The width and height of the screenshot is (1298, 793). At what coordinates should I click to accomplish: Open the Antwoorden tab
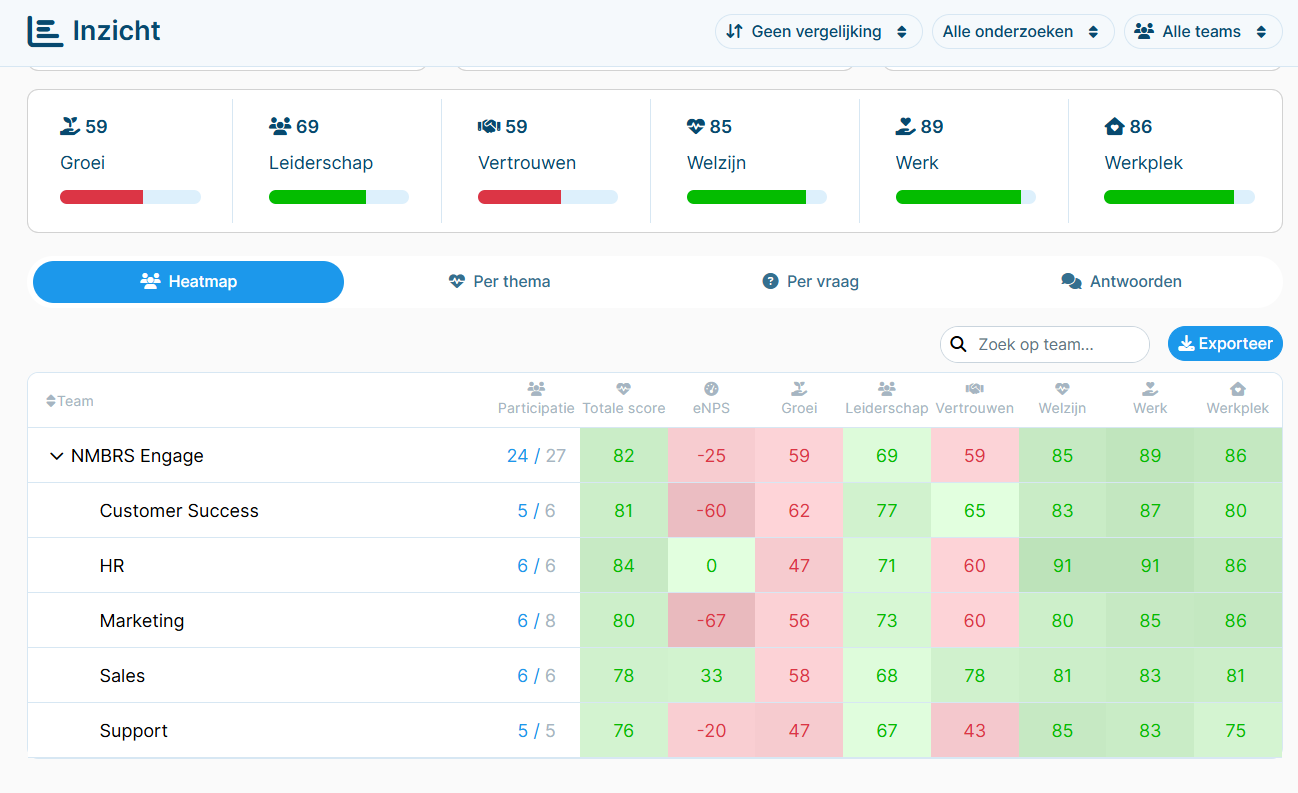pyautogui.click(x=1121, y=282)
